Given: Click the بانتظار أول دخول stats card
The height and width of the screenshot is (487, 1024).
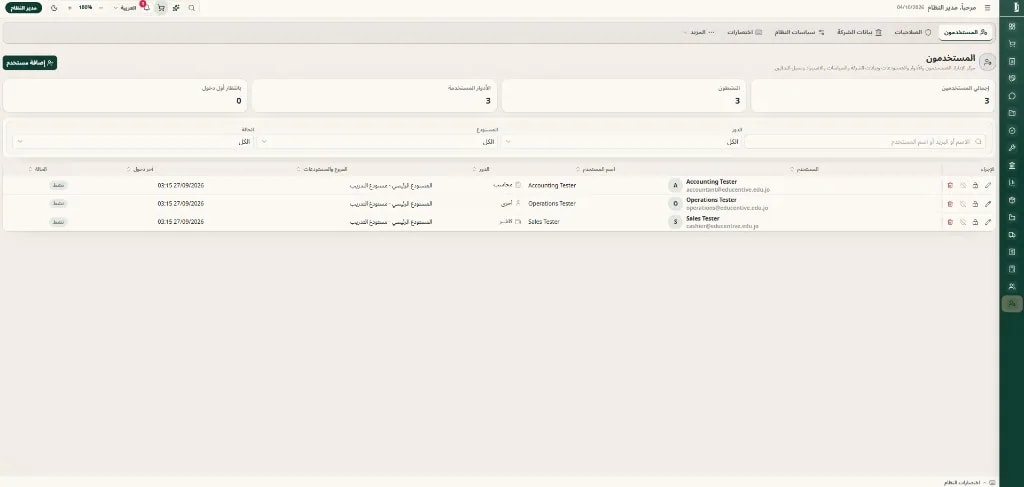Looking at the screenshot, I should (125, 96).
